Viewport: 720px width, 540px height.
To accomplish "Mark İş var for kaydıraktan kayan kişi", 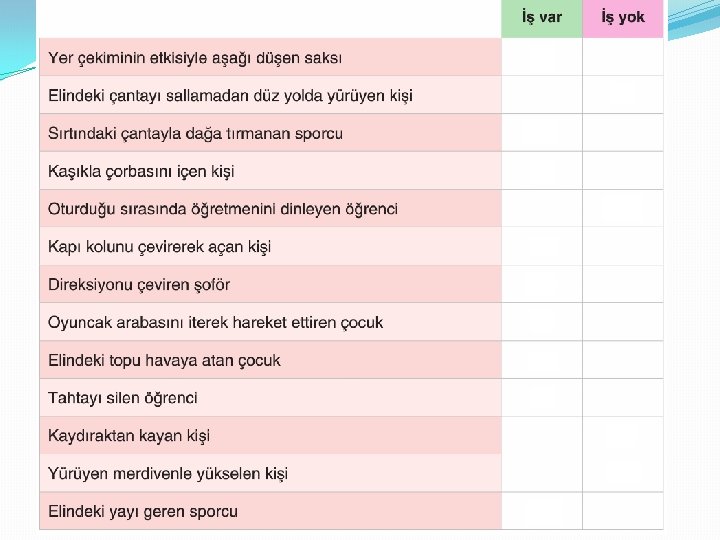I will pyautogui.click(x=541, y=436).
